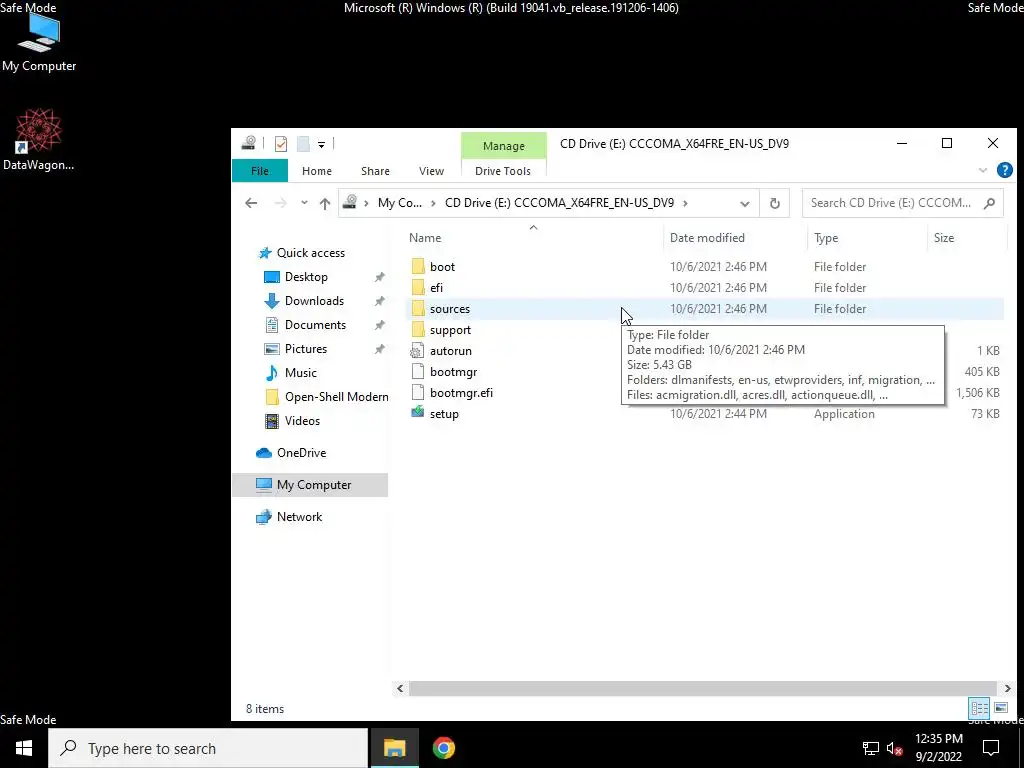Click the autorun file icon

tap(418, 351)
